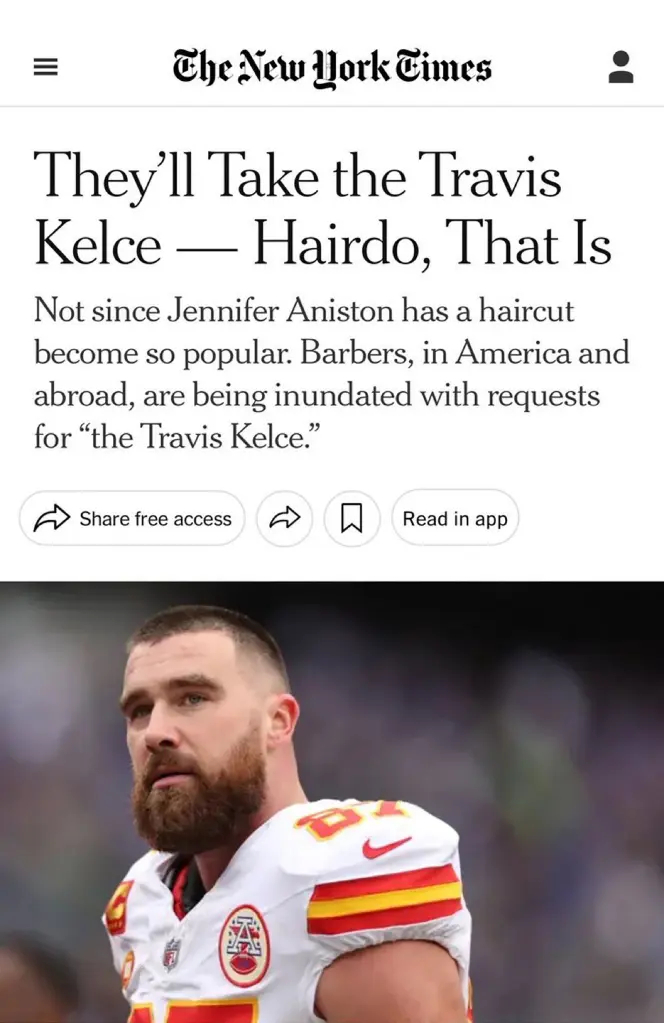The image size is (664, 1023).
Task: Open the account profile icon
Action: click(621, 67)
